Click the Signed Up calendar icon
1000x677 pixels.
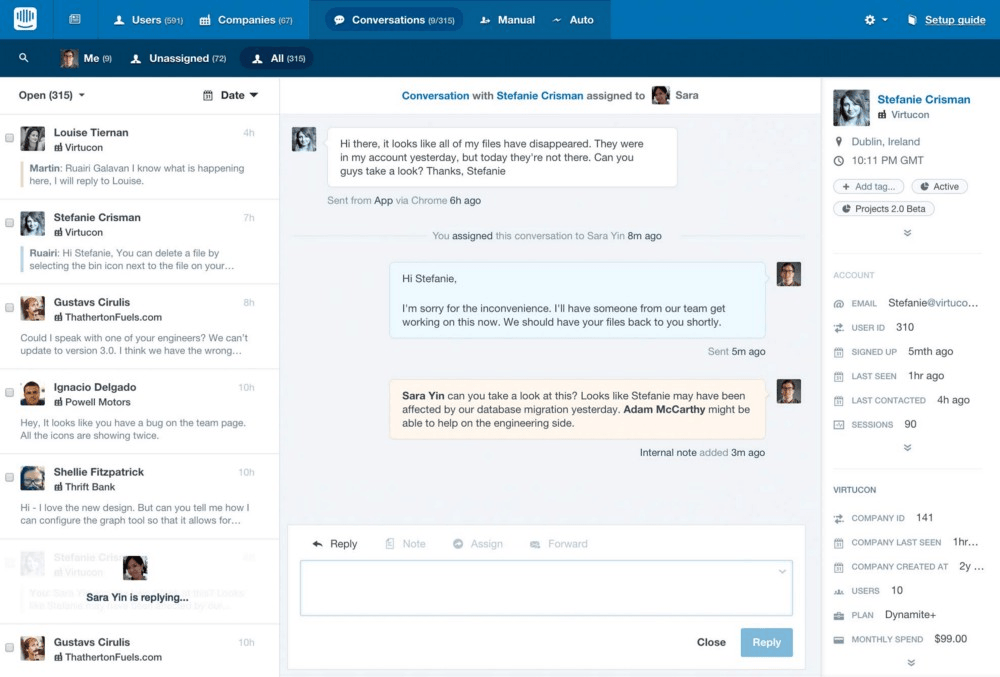coord(839,352)
